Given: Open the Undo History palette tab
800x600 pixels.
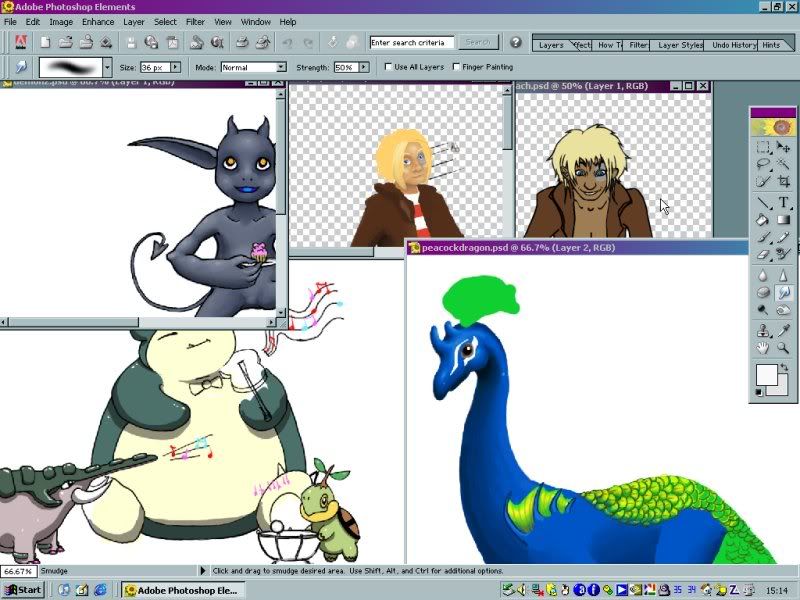Looking at the screenshot, I should click(734, 45).
